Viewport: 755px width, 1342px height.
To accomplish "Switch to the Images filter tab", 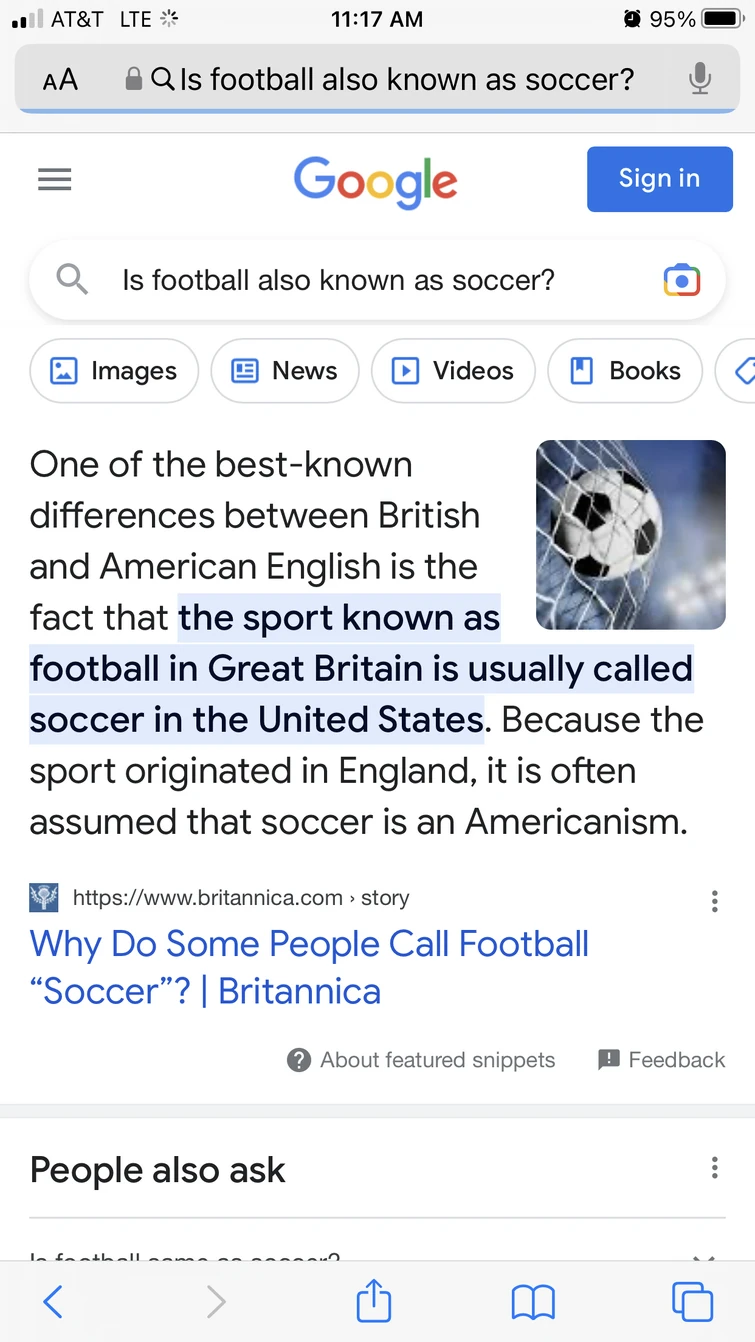I will click(x=114, y=371).
